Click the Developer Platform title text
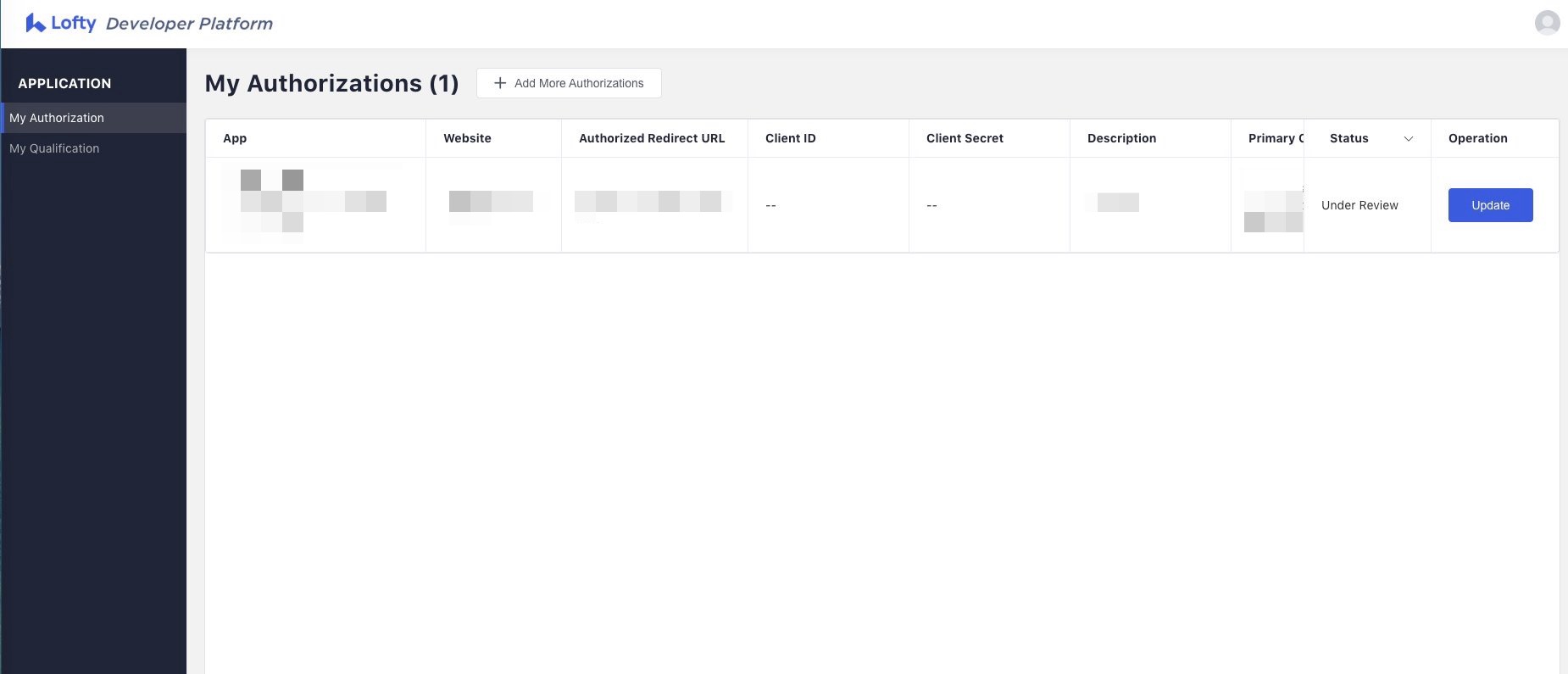1568x674 pixels. [x=189, y=24]
